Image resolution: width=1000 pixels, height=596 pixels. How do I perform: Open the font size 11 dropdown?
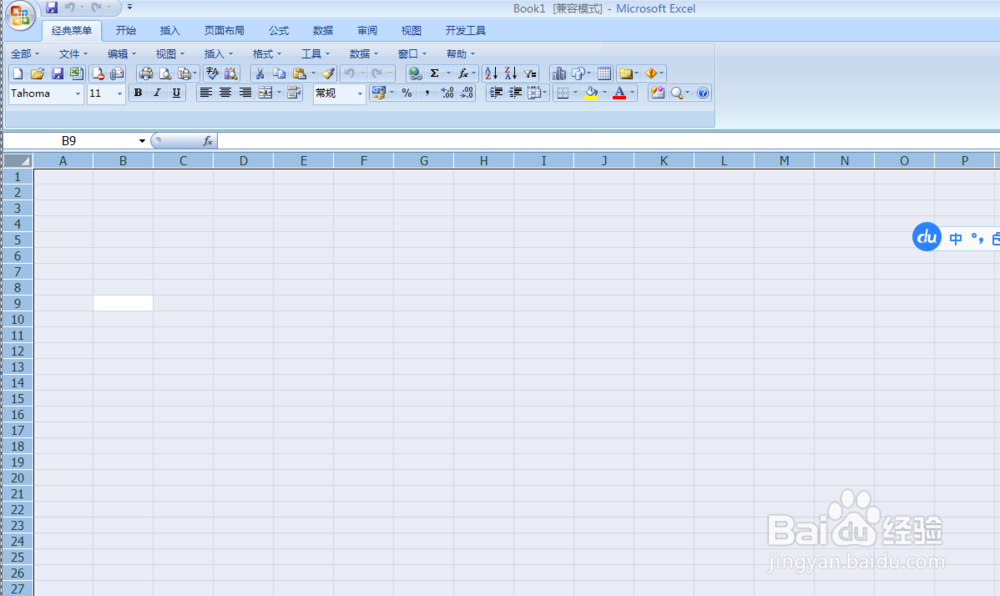click(x=119, y=94)
